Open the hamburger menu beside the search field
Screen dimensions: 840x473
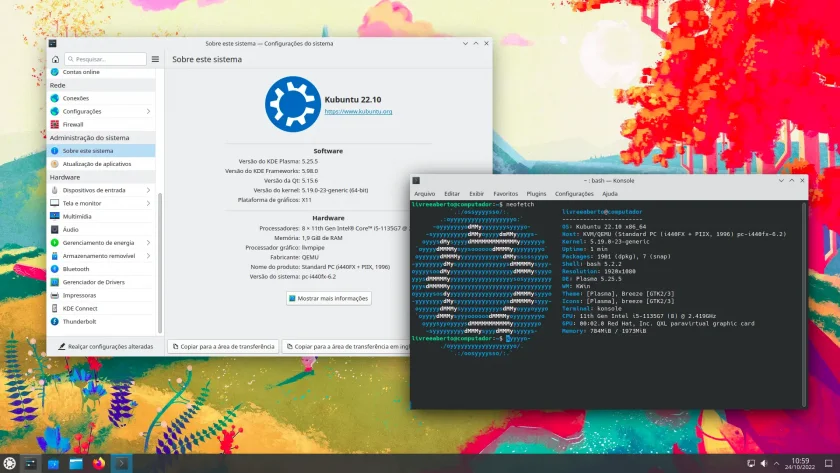[155, 59]
